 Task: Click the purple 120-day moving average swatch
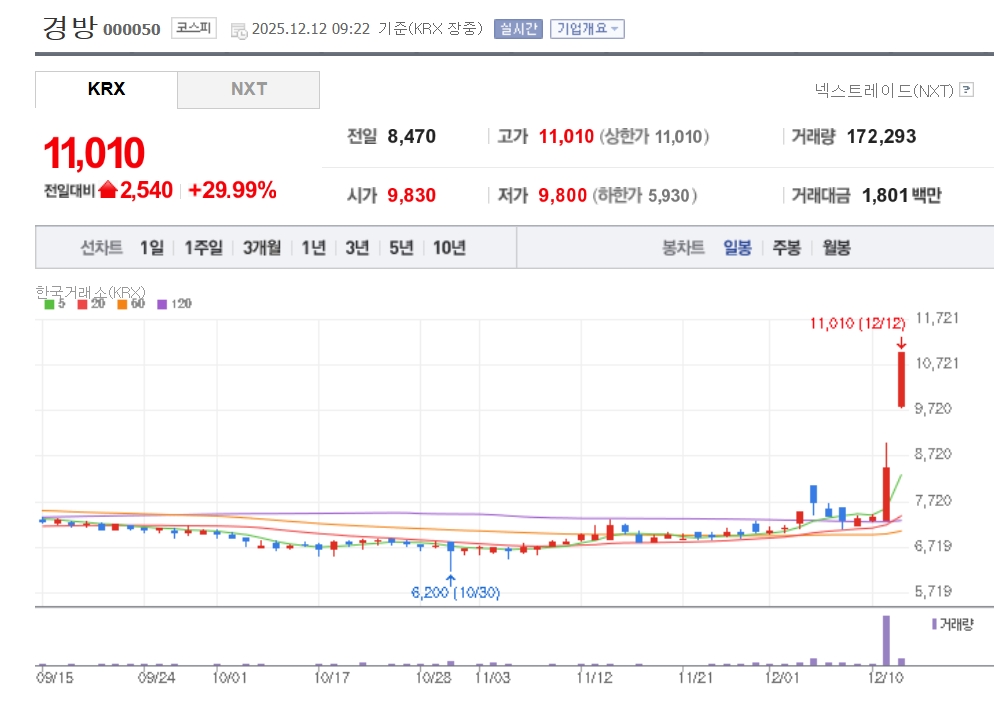163,304
